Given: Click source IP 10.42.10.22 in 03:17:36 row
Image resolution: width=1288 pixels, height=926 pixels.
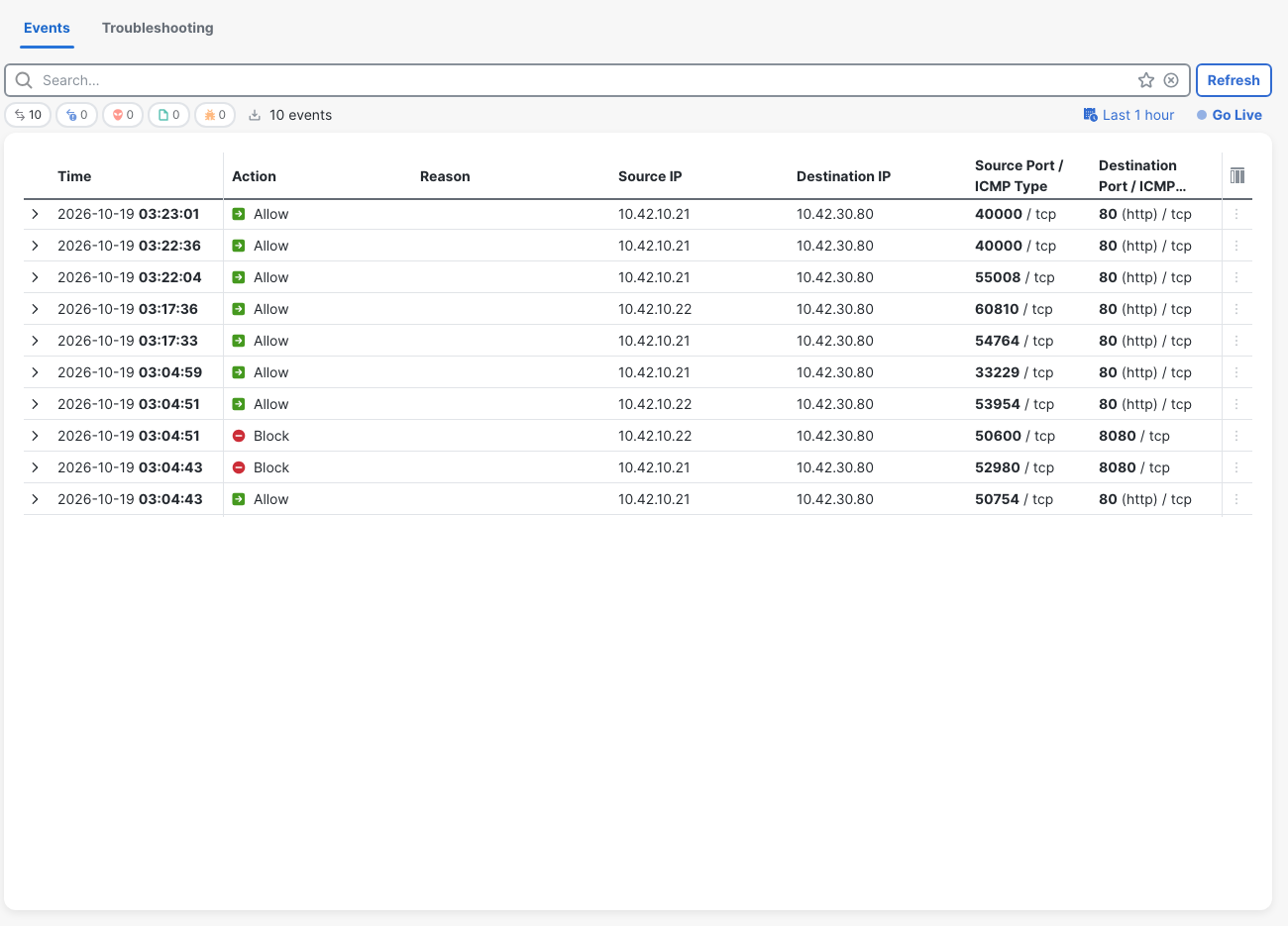Looking at the screenshot, I should click(655, 309).
